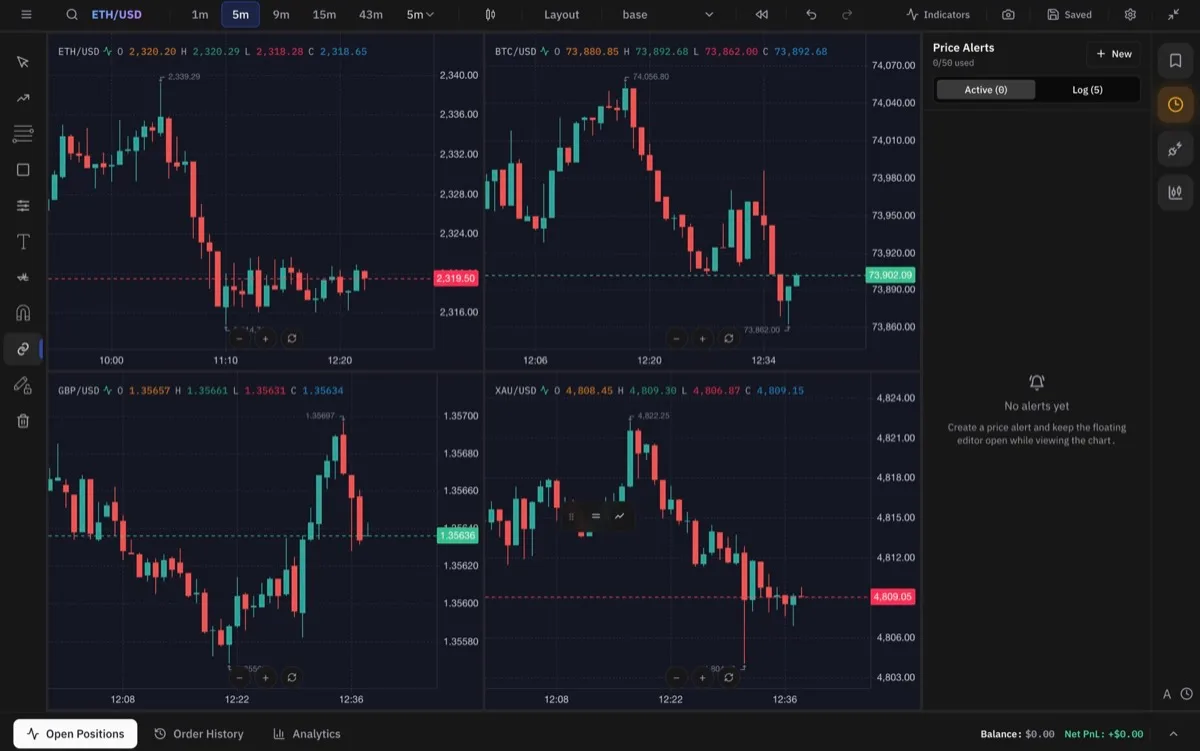The height and width of the screenshot is (751, 1200).
Task: Toggle auto scale letter A
Action: [1167, 694]
